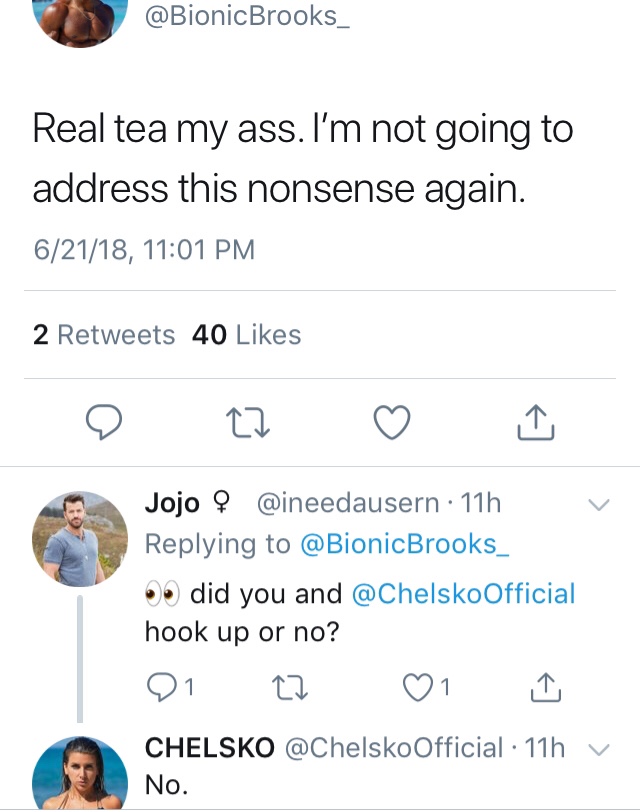Reply to Jojo's comment
The height and width of the screenshot is (812, 640).
tap(160, 686)
